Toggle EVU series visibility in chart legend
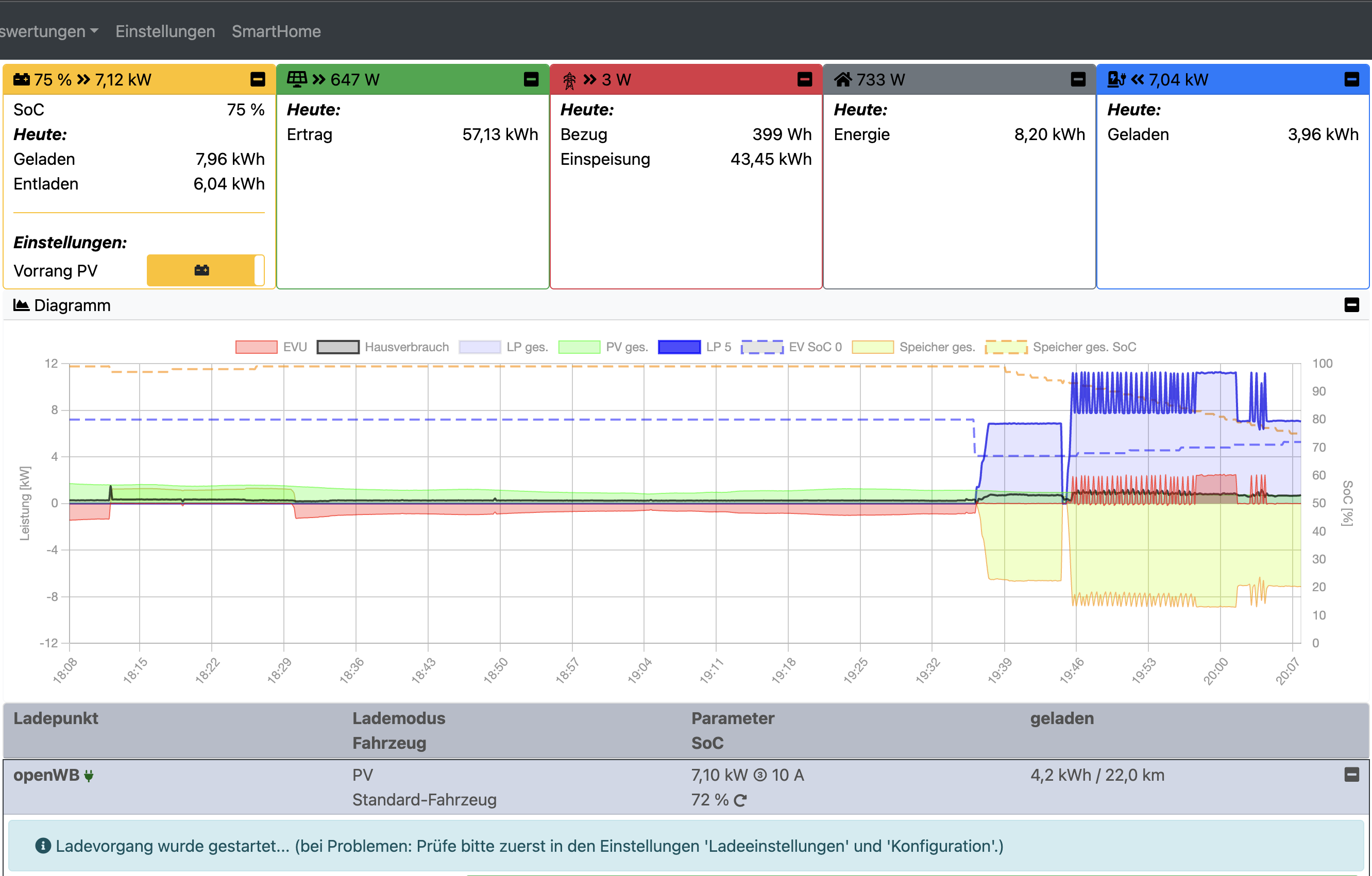Image resolution: width=1372 pixels, height=876 pixels. tap(257, 347)
